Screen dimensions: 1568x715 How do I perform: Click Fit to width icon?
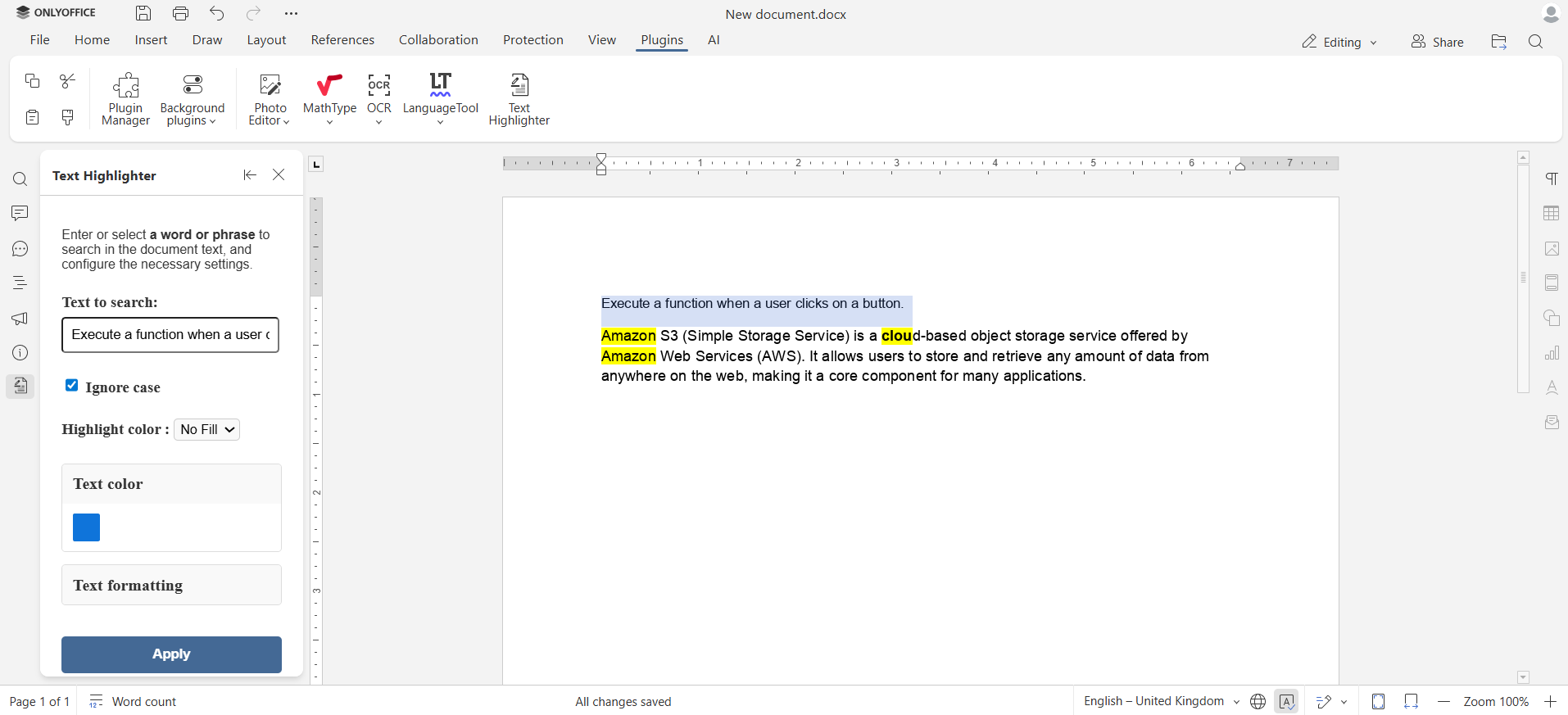coord(1411,702)
